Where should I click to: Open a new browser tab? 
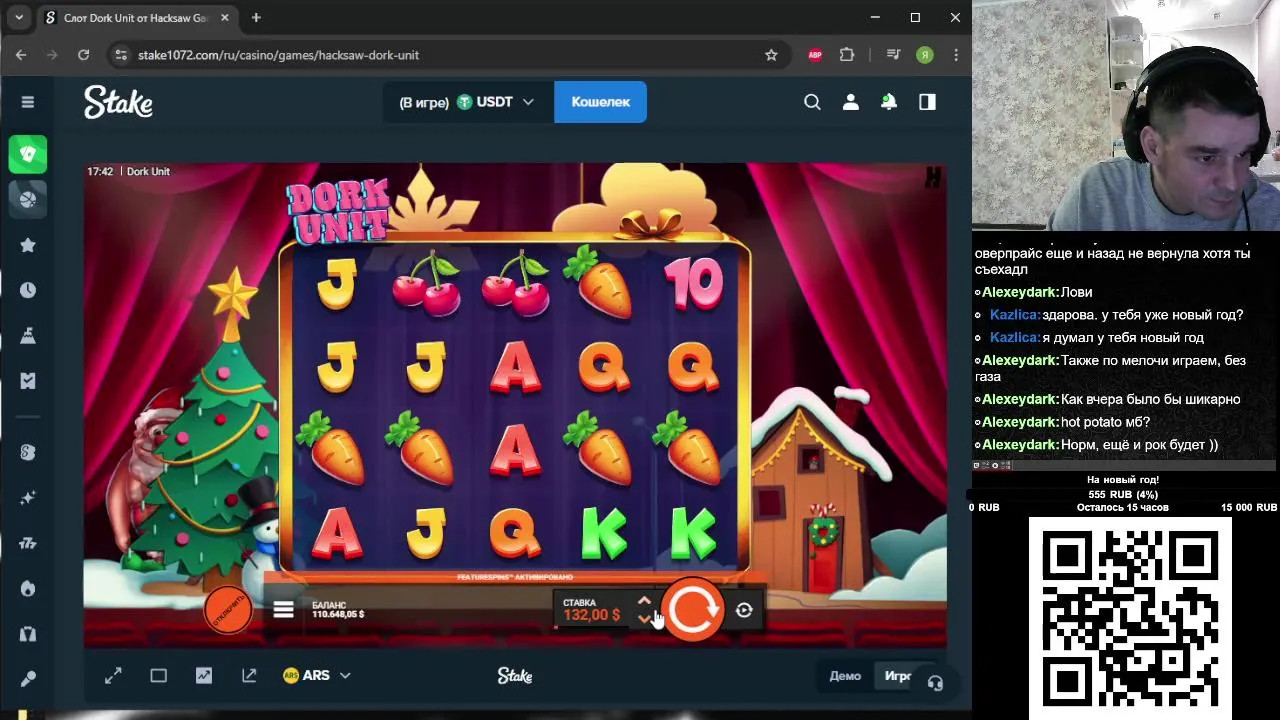[x=256, y=18]
